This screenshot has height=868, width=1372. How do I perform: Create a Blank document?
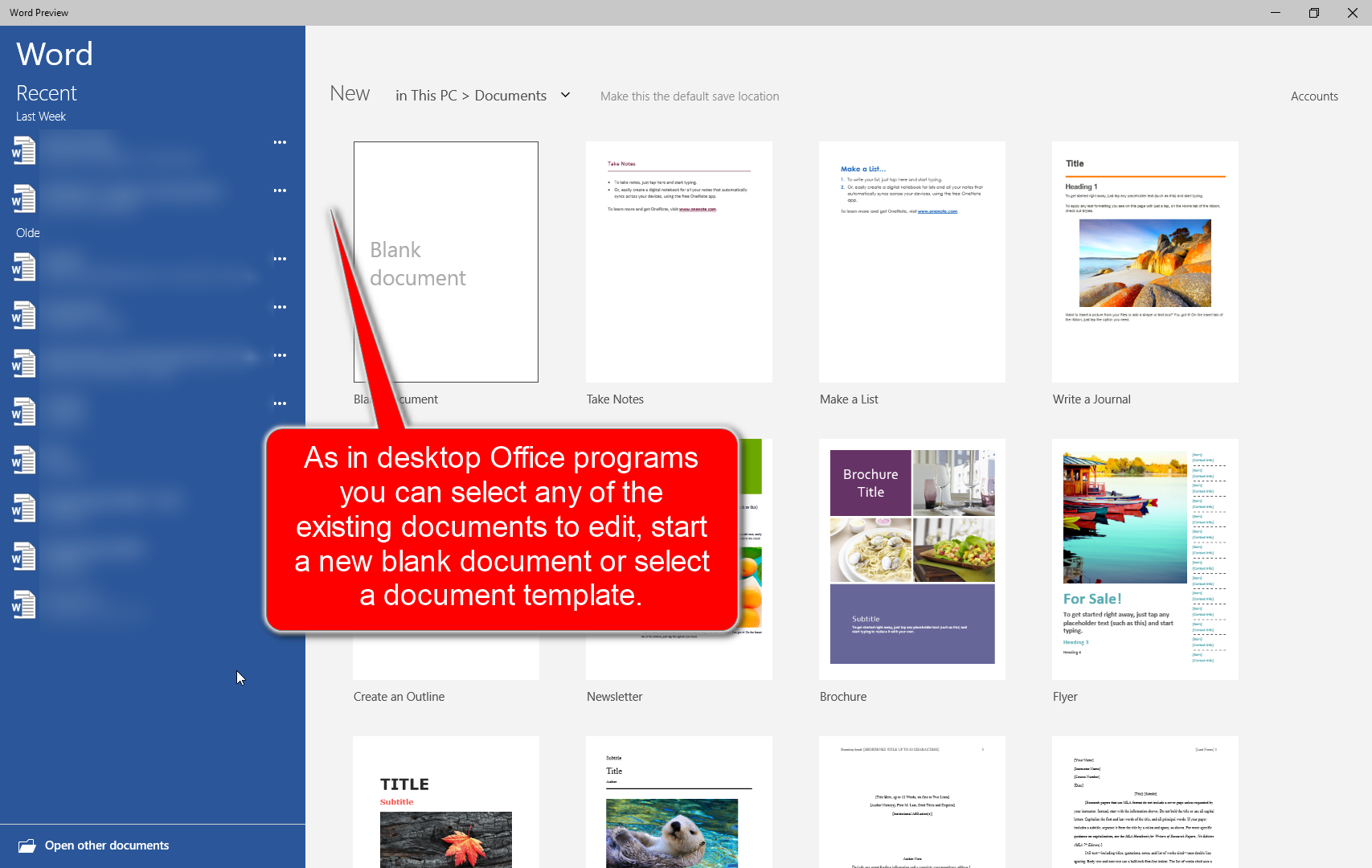click(446, 262)
